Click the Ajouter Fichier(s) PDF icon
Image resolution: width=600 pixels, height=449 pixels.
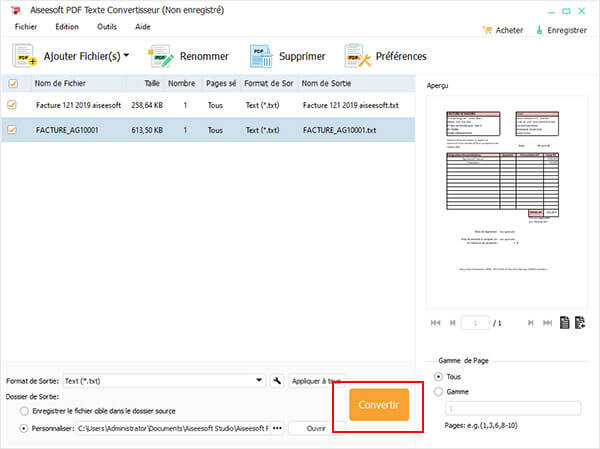pos(24,56)
